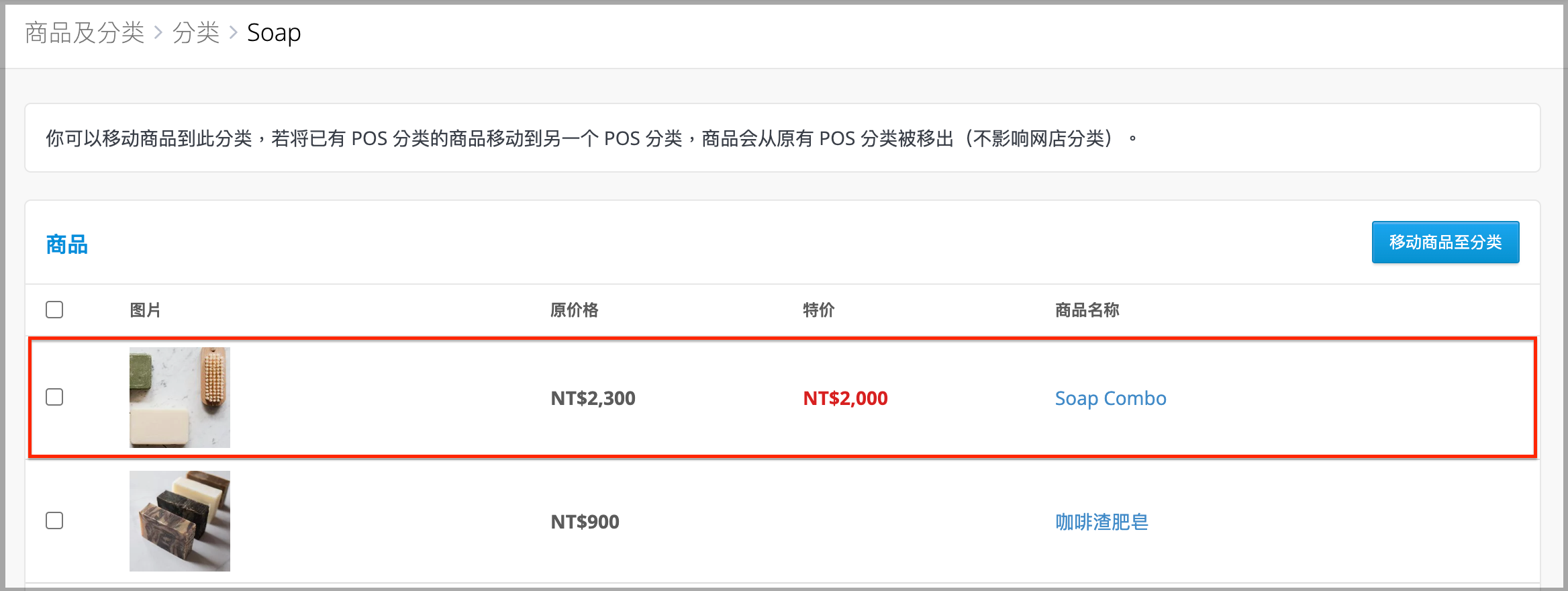
Task: Open the Soap Combo product link
Action: pos(1110,398)
